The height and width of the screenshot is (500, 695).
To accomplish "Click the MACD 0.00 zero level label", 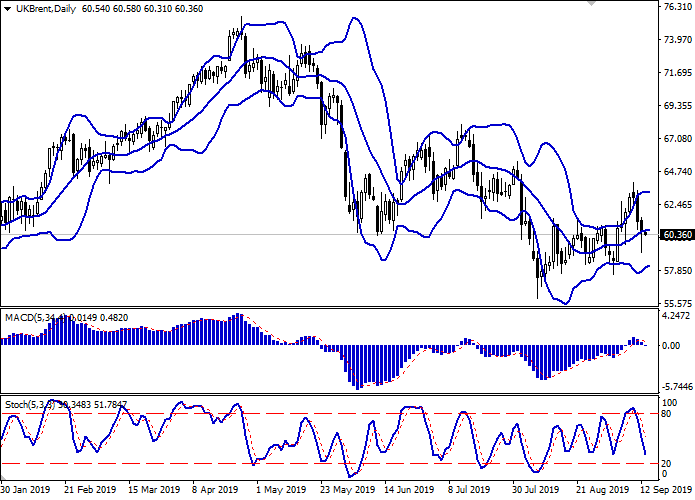I will [673, 345].
